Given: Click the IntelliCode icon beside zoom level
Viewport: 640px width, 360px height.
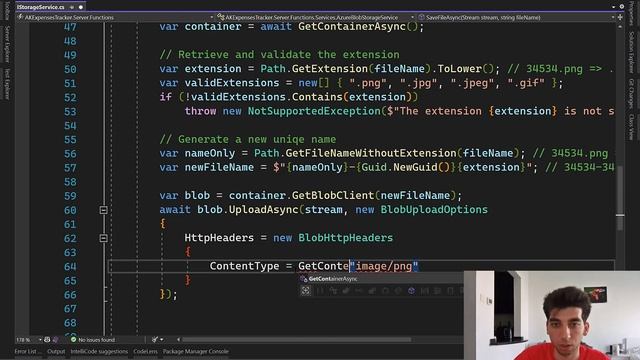Looking at the screenshot, I should (47, 340).
